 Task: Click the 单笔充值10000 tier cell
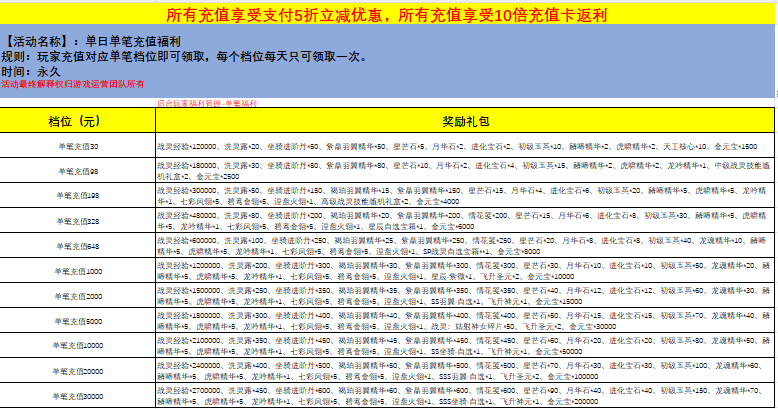coord(78,346)
